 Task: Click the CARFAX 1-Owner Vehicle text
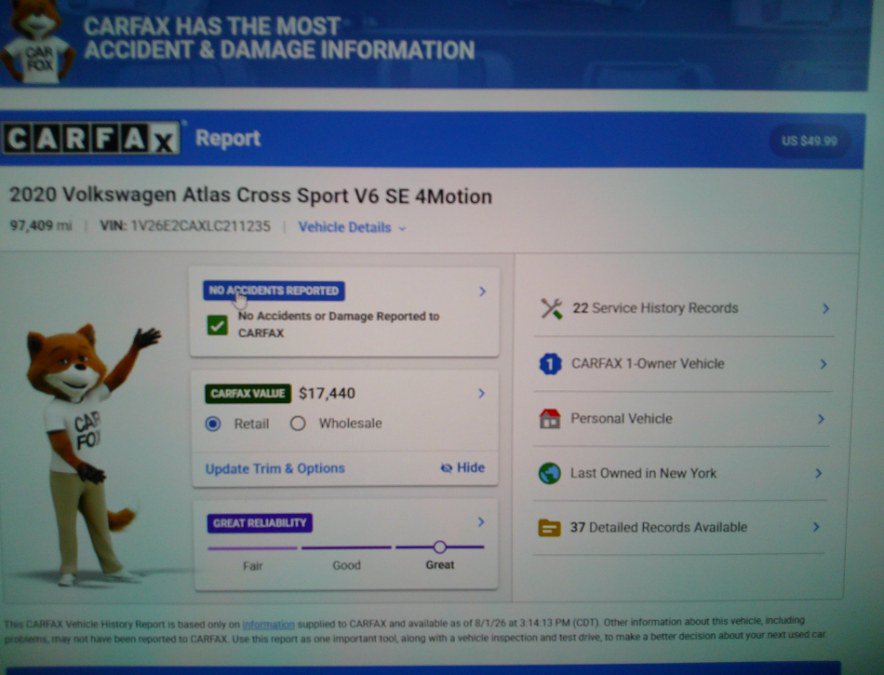tap(648, 364)
